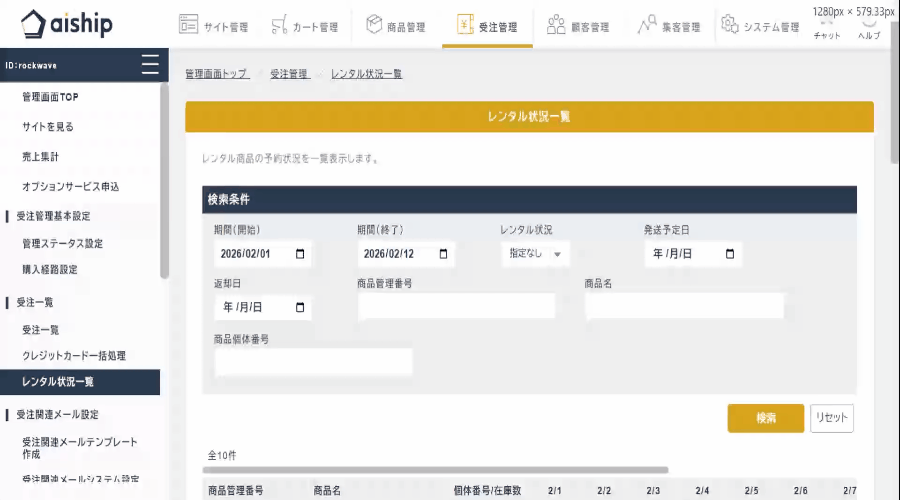Expand the レンタル状況 dropdown
The height and width of the screenshot is (500, 900).
(535, 254)
